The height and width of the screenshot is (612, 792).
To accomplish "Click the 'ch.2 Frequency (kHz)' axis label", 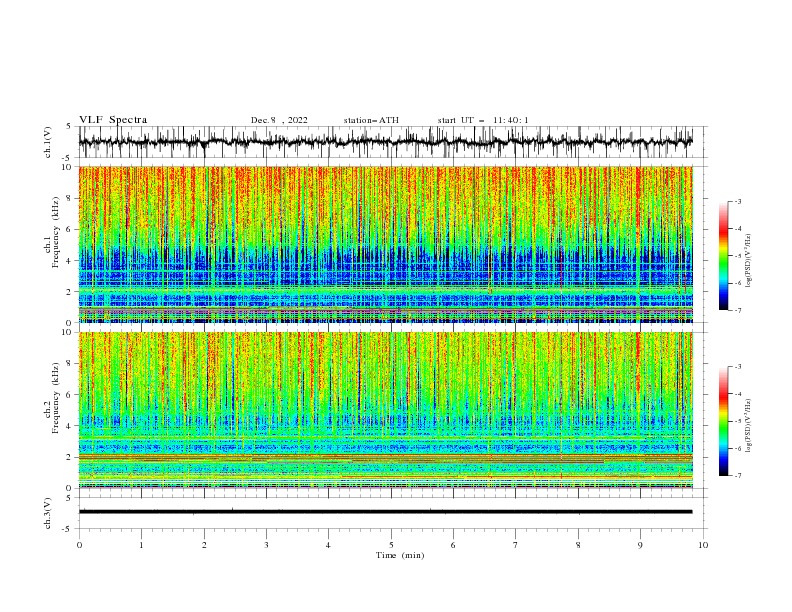I will pyautogui.click(x=53, y=398).
